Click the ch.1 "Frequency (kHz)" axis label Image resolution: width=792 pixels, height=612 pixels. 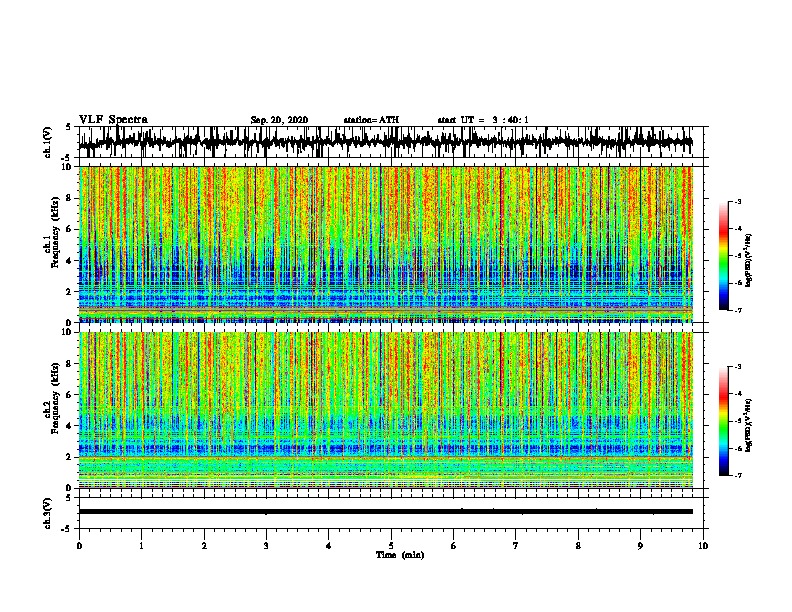coord(55,232)
